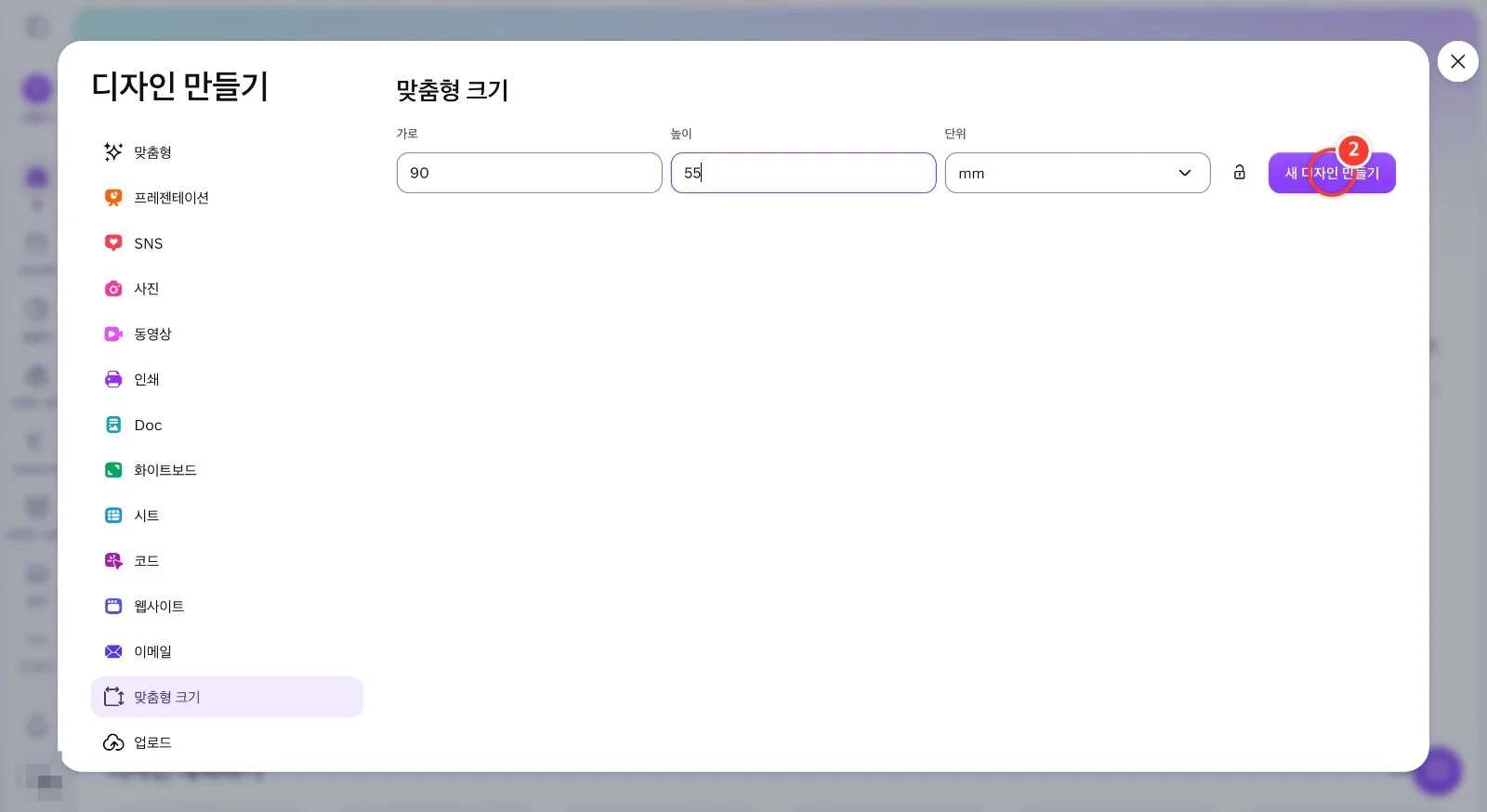Viewport: 1487px width, 812px height.
Task: Open the 단위 mm unit dropdown
Action: click(x=1077, y=173)
